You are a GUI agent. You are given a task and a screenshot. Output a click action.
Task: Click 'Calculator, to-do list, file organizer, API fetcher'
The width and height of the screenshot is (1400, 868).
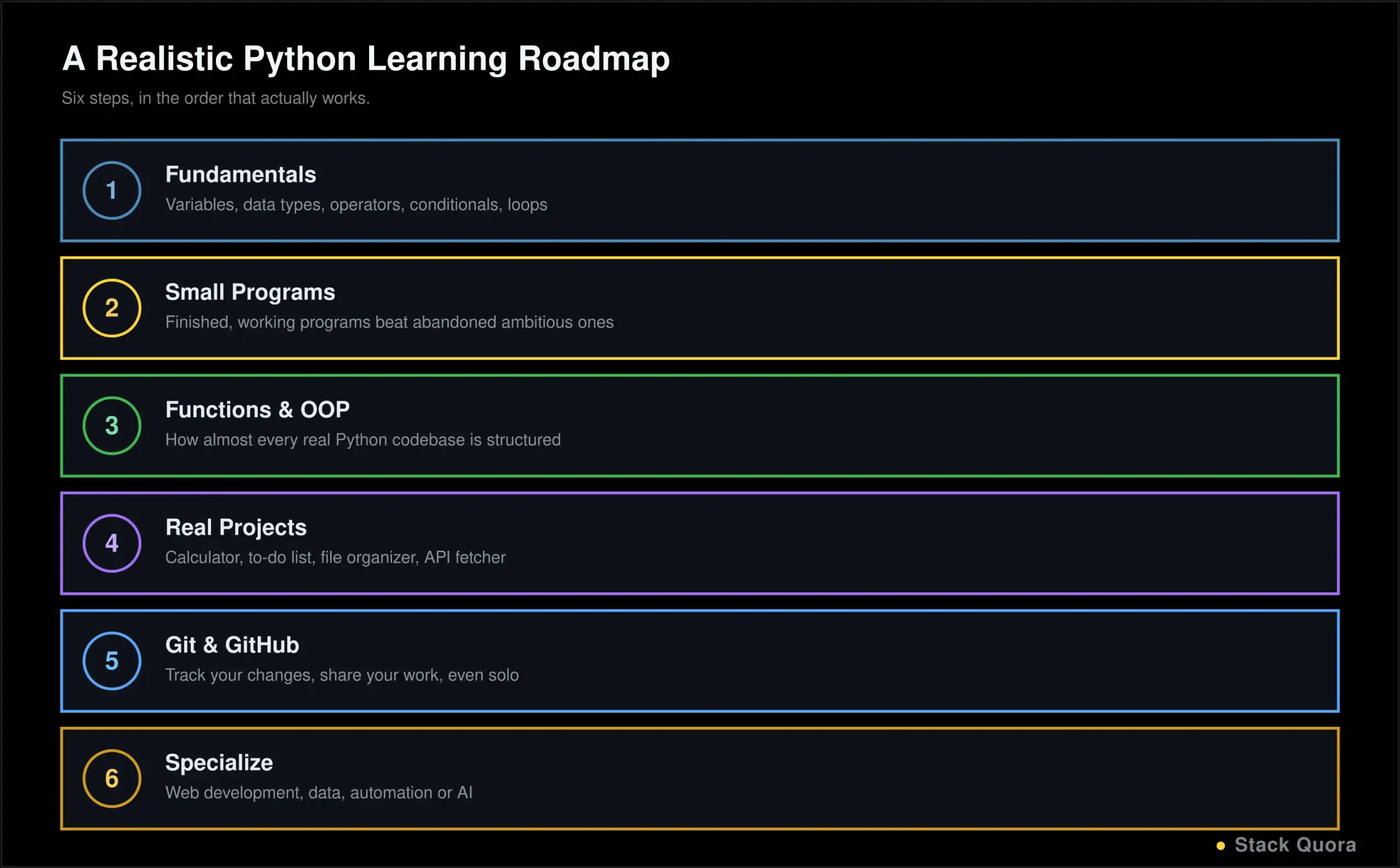(335, 557)
